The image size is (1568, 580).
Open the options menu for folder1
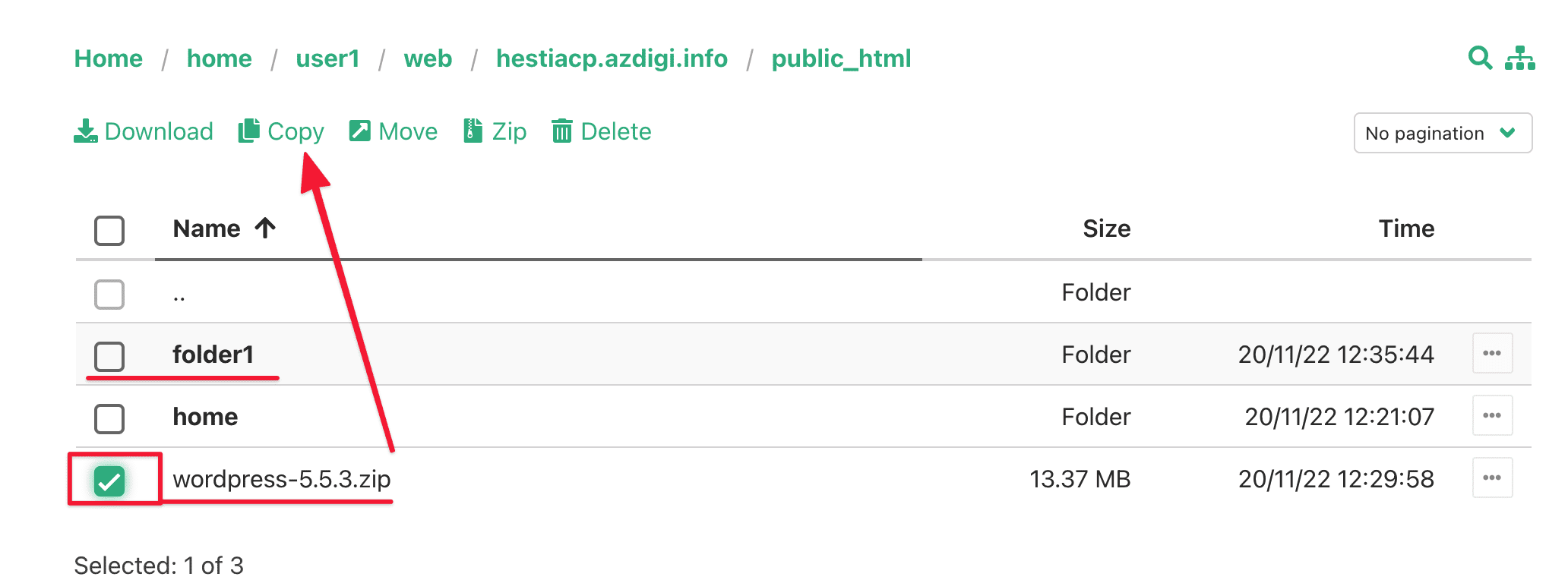(x=1492, y=354)
